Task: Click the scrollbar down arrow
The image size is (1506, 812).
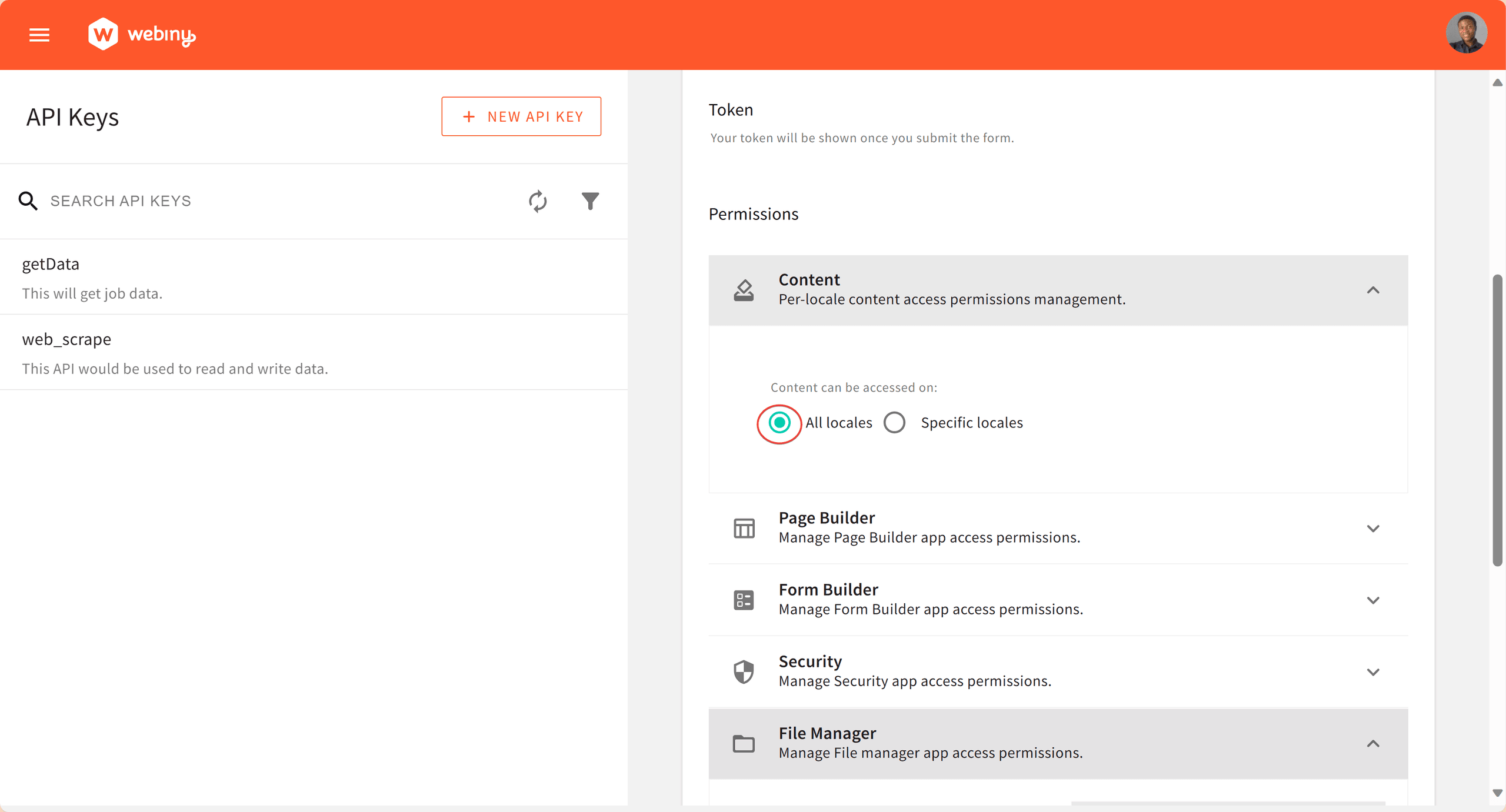Action: coord(1497,793)
